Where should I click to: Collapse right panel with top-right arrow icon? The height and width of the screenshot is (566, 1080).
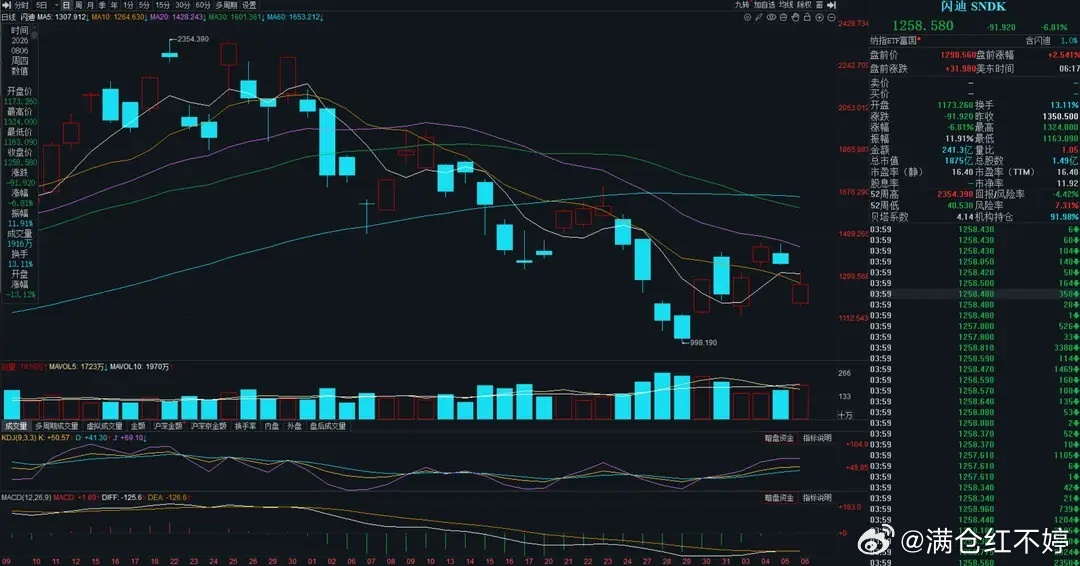click(831, 5)
